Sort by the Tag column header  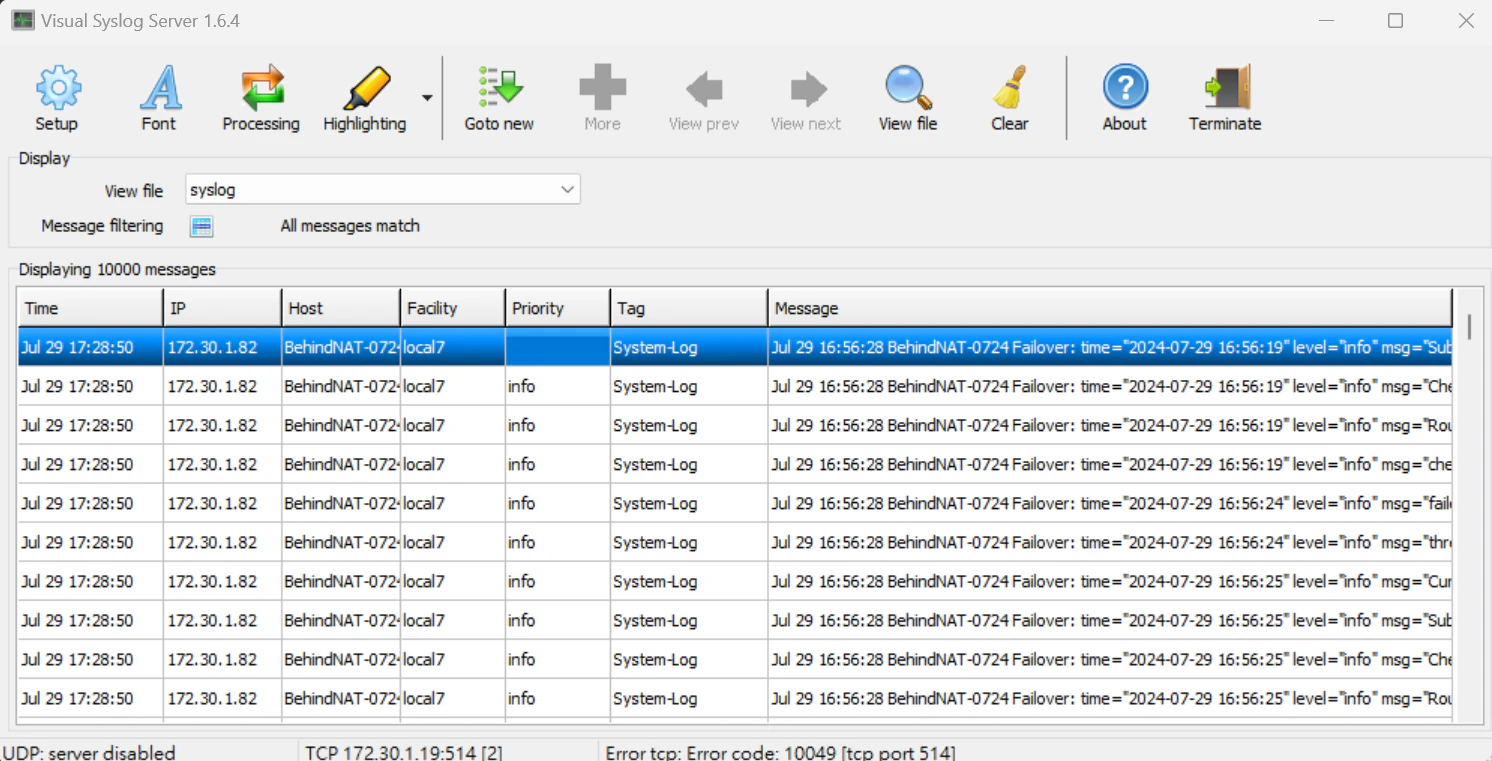689,308
